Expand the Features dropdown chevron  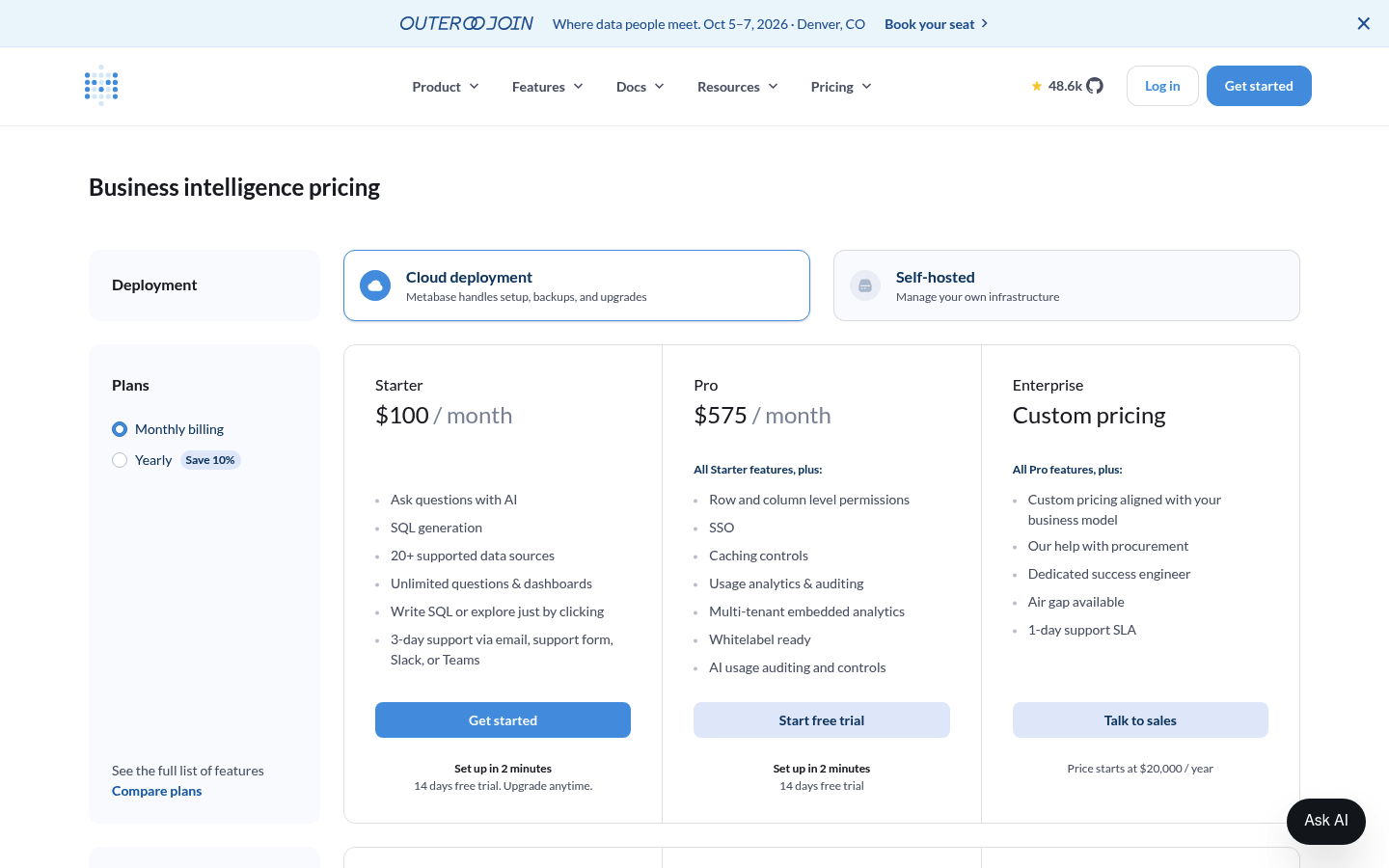point(578,87)
